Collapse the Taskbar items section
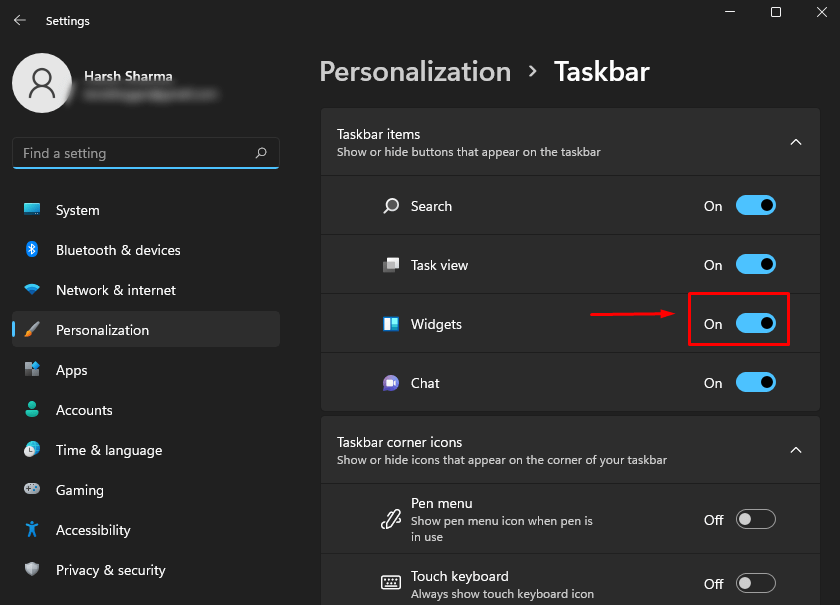Screen dimensions: 840x605 [x=796, y=142]
